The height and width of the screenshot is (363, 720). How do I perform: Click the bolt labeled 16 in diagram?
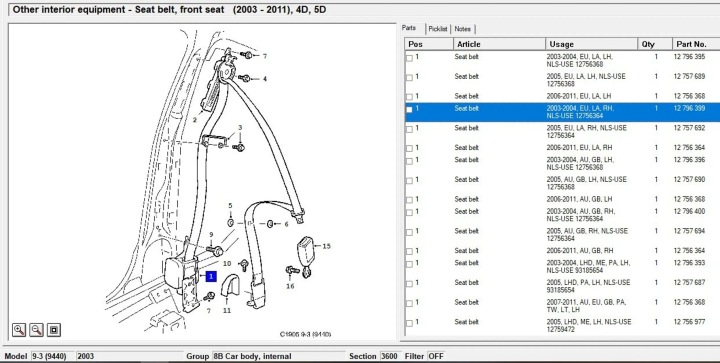tap(292, 270)
